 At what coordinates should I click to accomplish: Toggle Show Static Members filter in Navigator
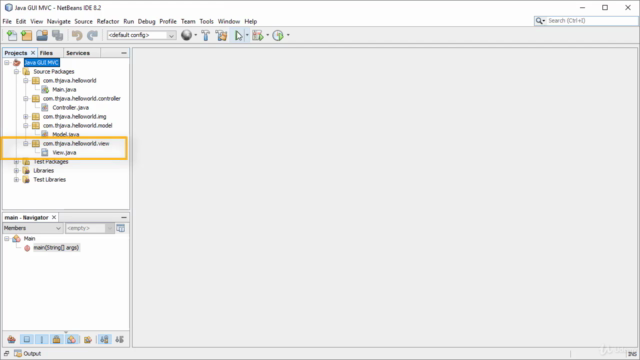tap(42, 339)
